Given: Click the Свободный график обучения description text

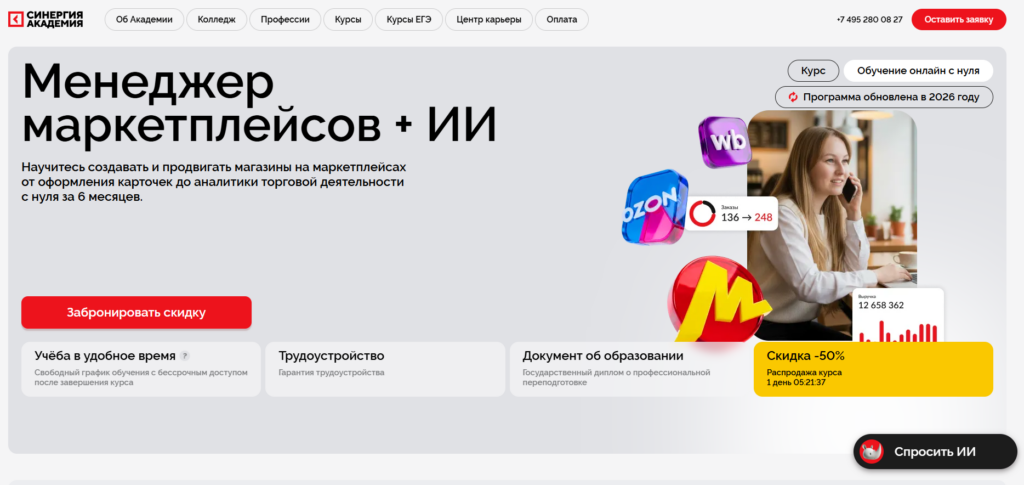Looking at the screenshot, I should point(141,377).
